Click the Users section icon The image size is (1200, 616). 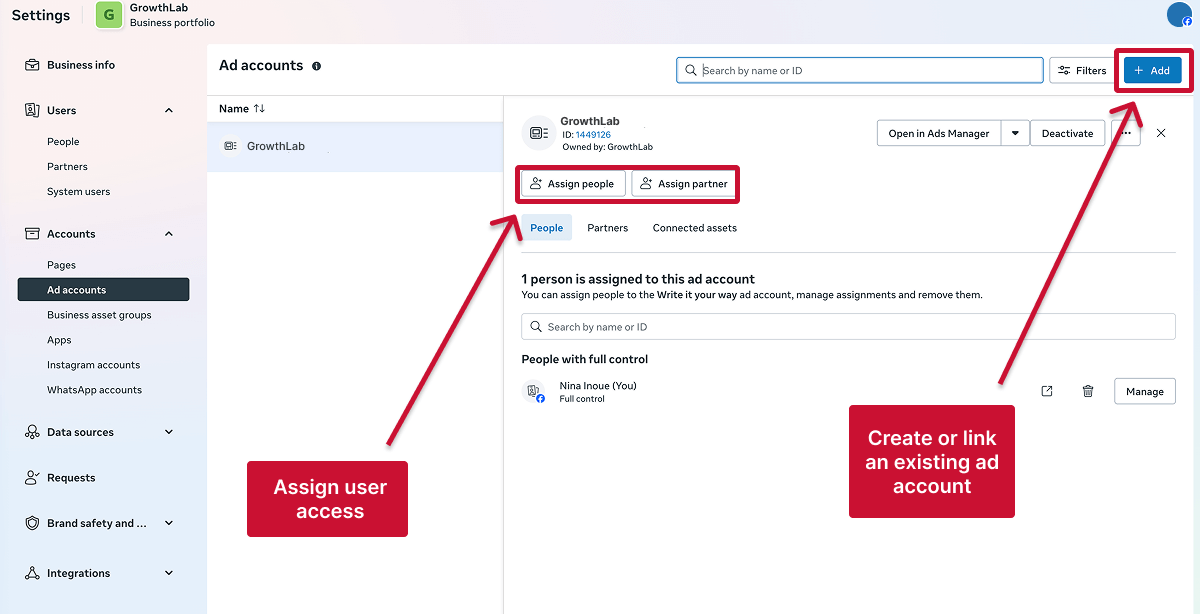point(32,110)
